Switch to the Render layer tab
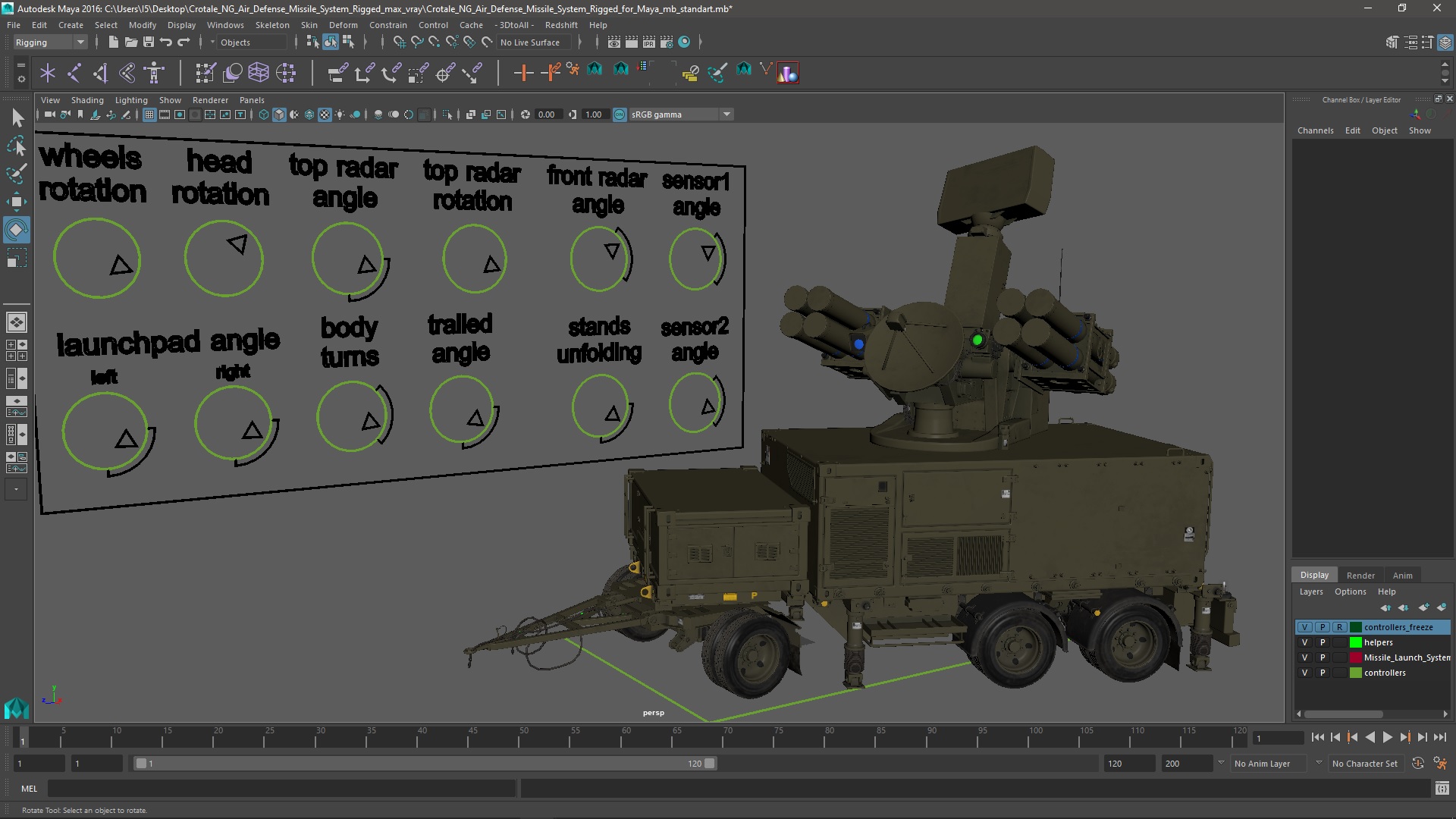Viewport: 1456px width, 819px height. click(1360, 576)
